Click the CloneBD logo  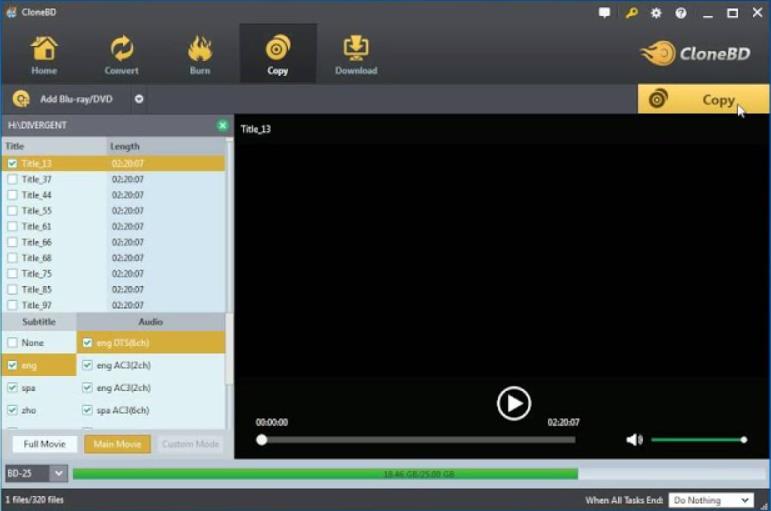(x=695, y=53)
